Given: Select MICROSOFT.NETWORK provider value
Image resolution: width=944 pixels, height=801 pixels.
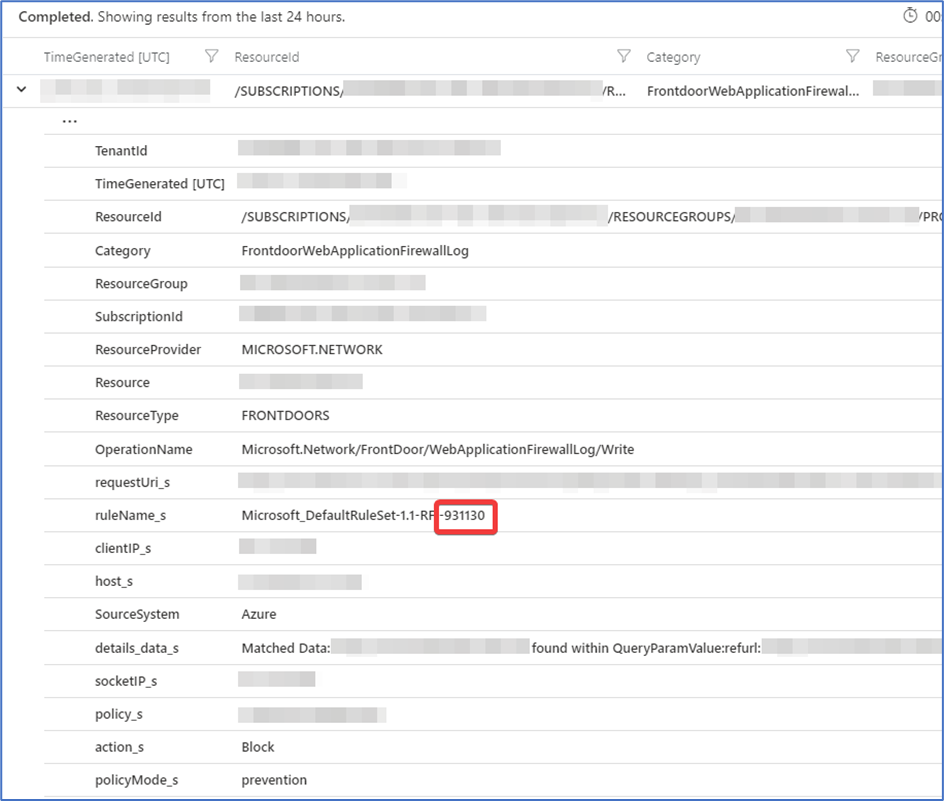Looking at the screenshot, I should [x=312, y=350].
